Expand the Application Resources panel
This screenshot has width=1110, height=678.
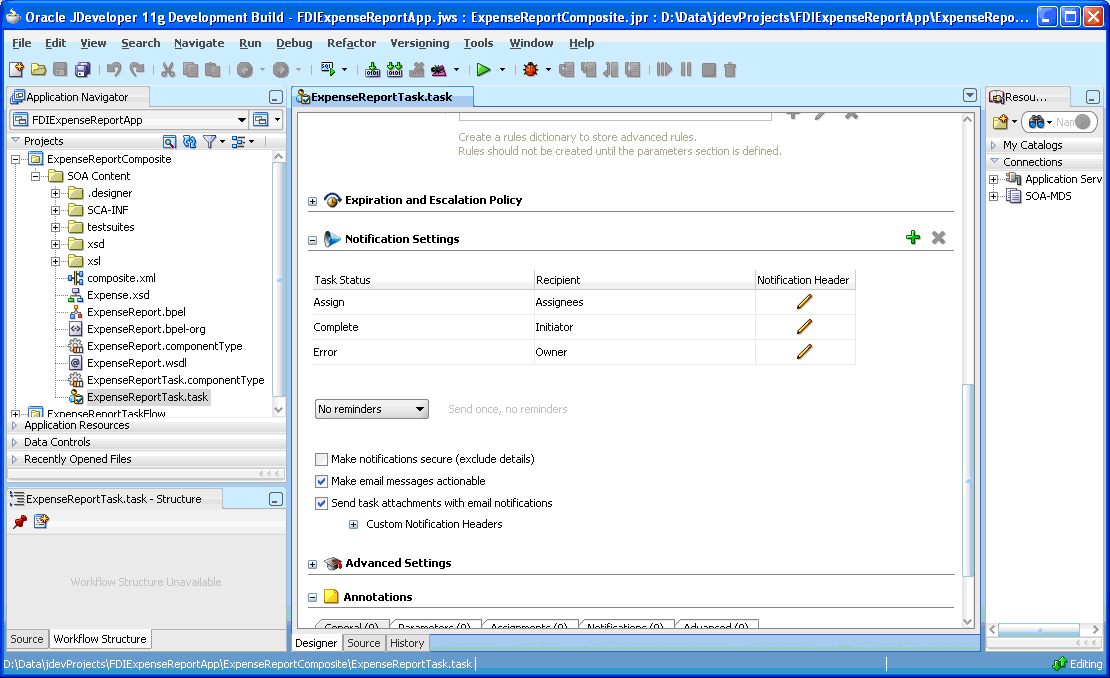(14, 425)
